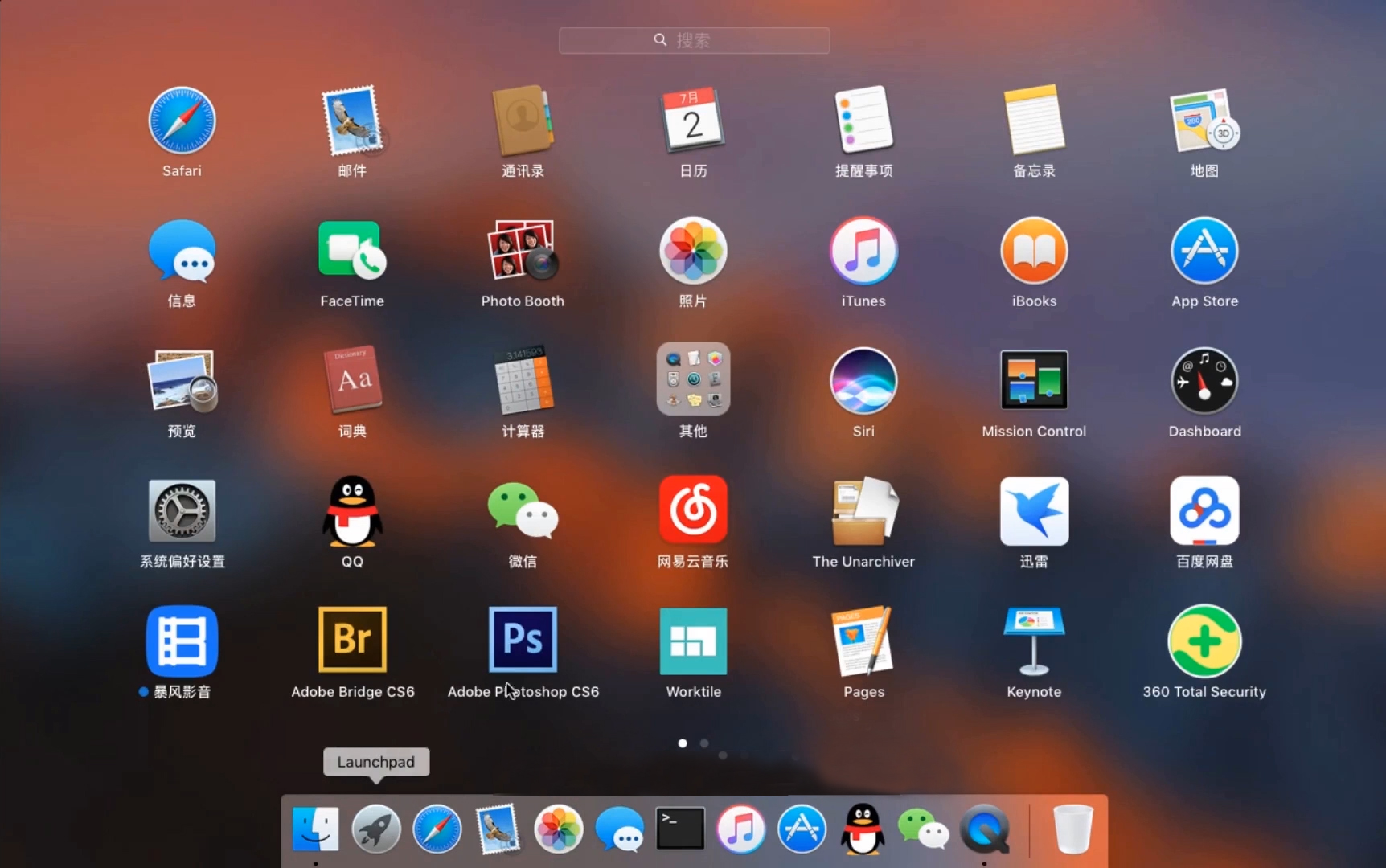Open the 其他 app folder
This screenshot has height=868, width=1386.
click(694, 379)
